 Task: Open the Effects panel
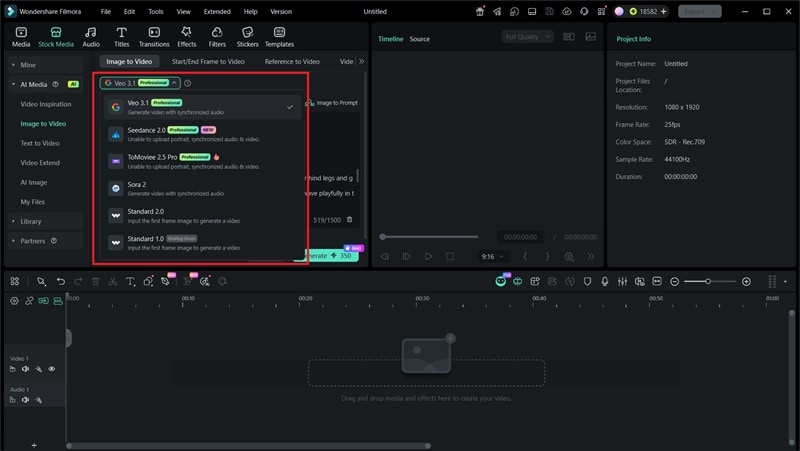coord(187,37)
